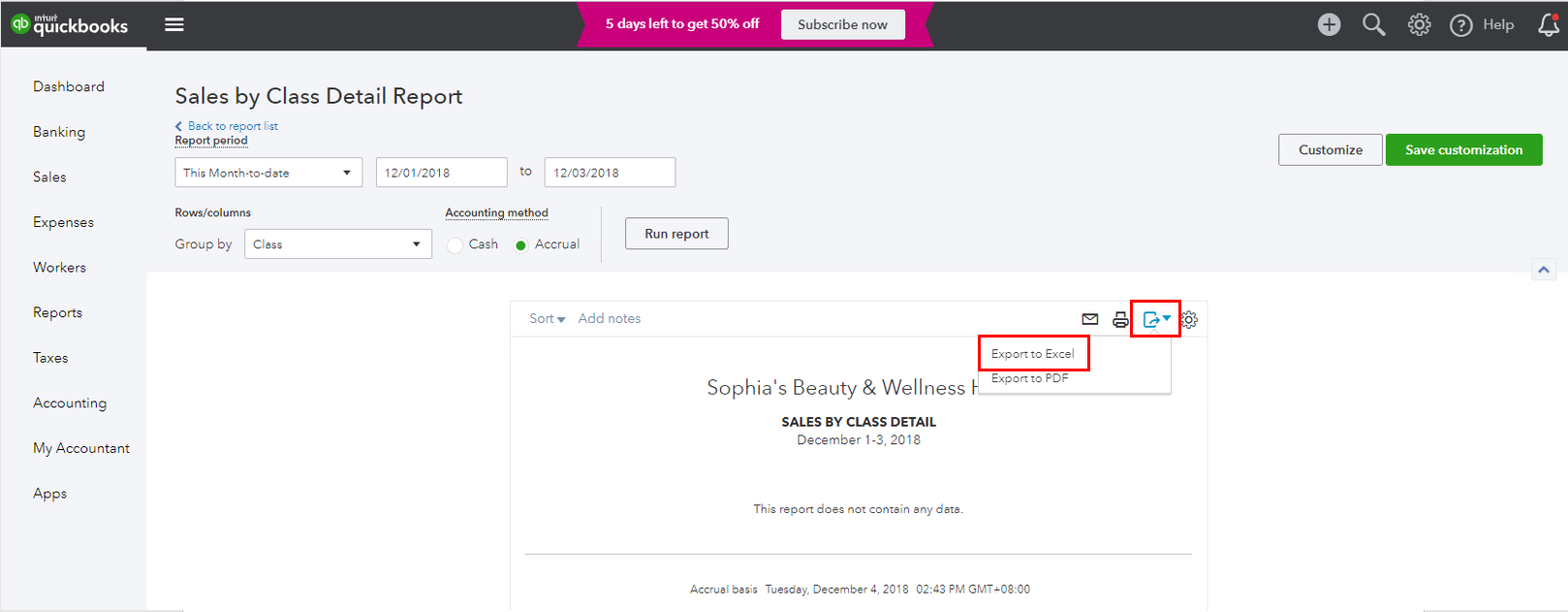Click the December 1-3, 2018 date range text
This screenshot has width=1568, height=612.
pyautogui.click(x=859, y=440)
